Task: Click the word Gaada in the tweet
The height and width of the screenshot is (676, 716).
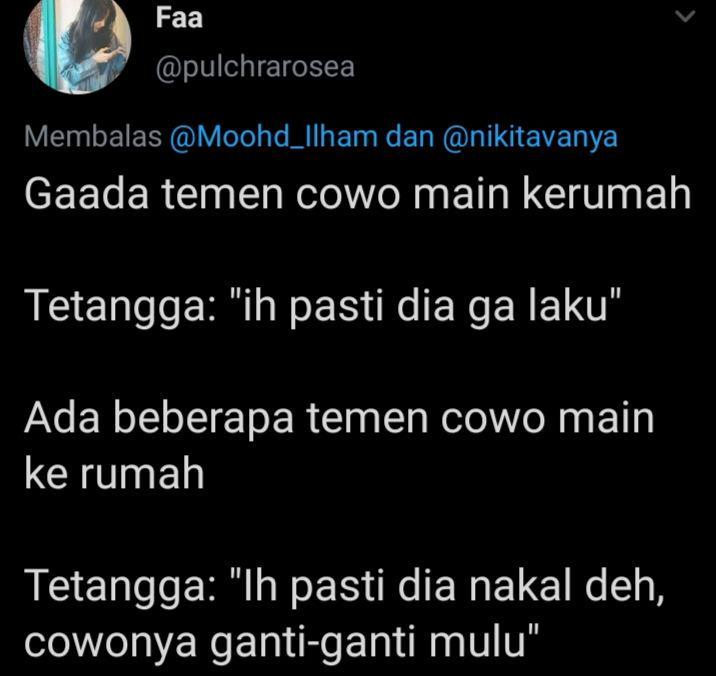Action: [87, 194]
